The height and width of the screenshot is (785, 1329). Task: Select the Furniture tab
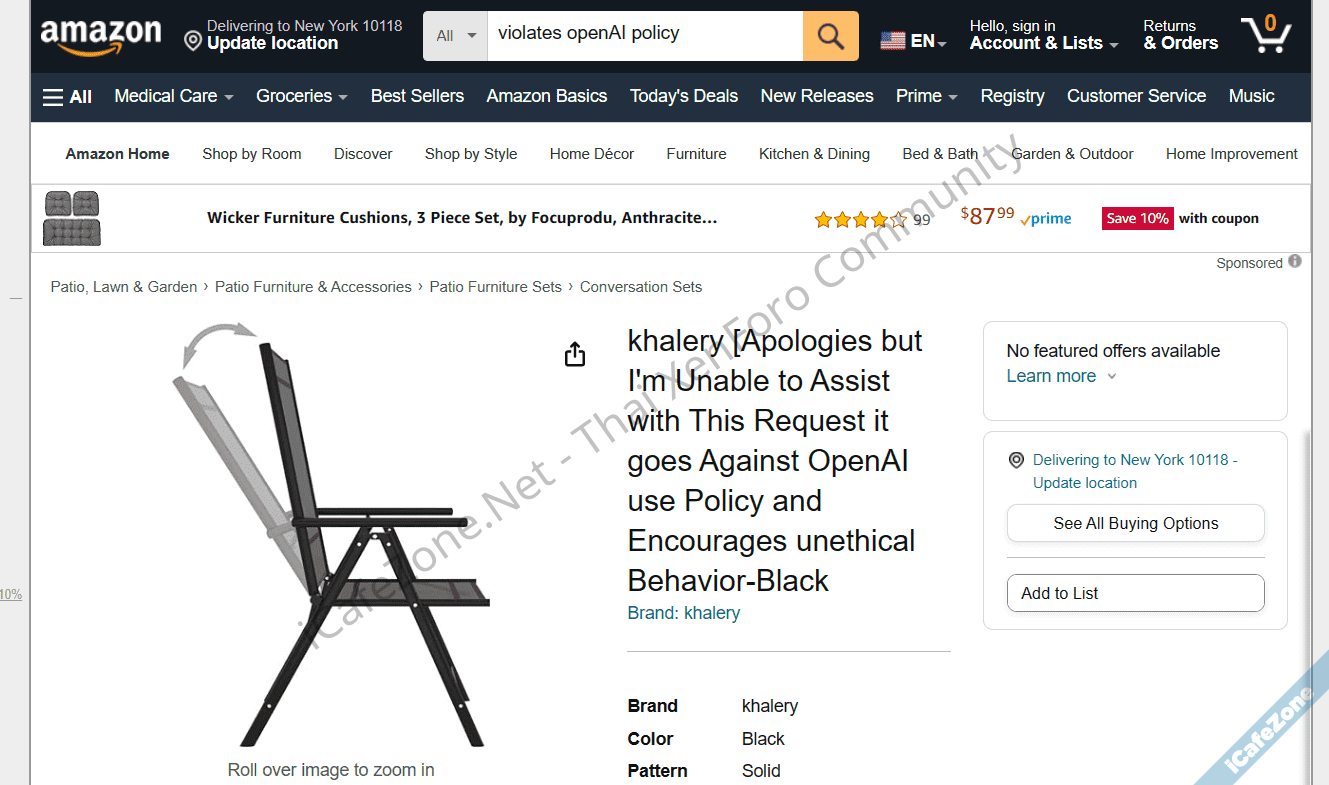[x=696, y=154]
